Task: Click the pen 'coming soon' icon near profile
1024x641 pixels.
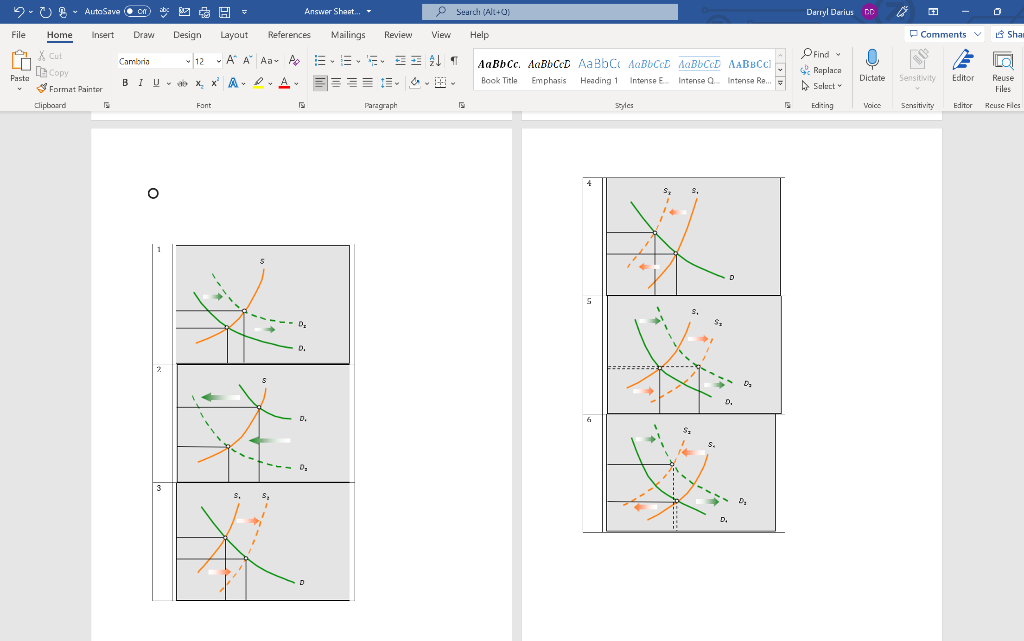Action: click(x=902, y=12)
